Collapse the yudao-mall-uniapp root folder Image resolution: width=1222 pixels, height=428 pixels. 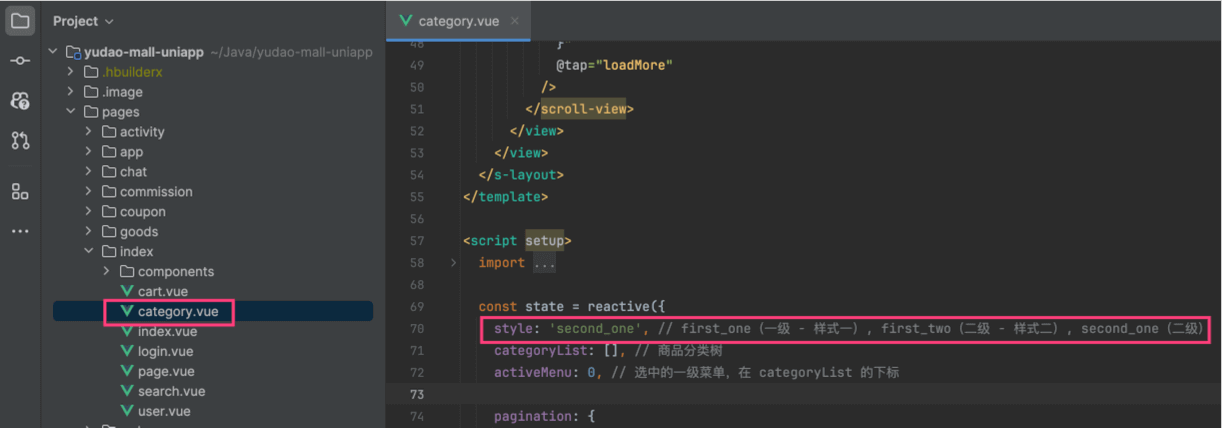pyautogui.click(x=53, y=52)
